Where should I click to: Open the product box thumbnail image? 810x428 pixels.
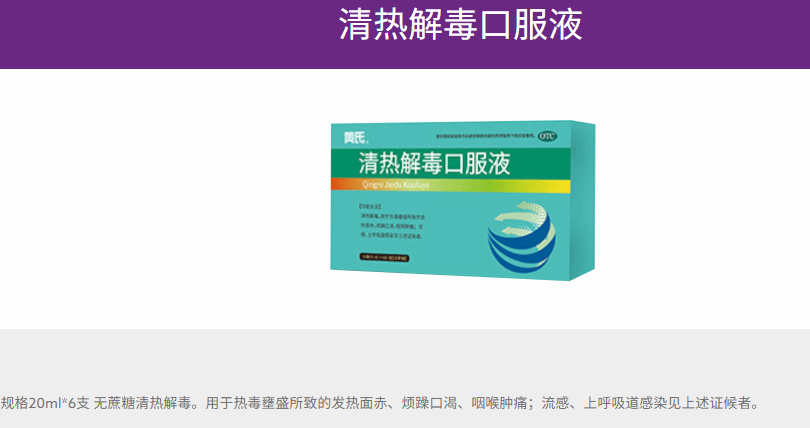point(463,200)
